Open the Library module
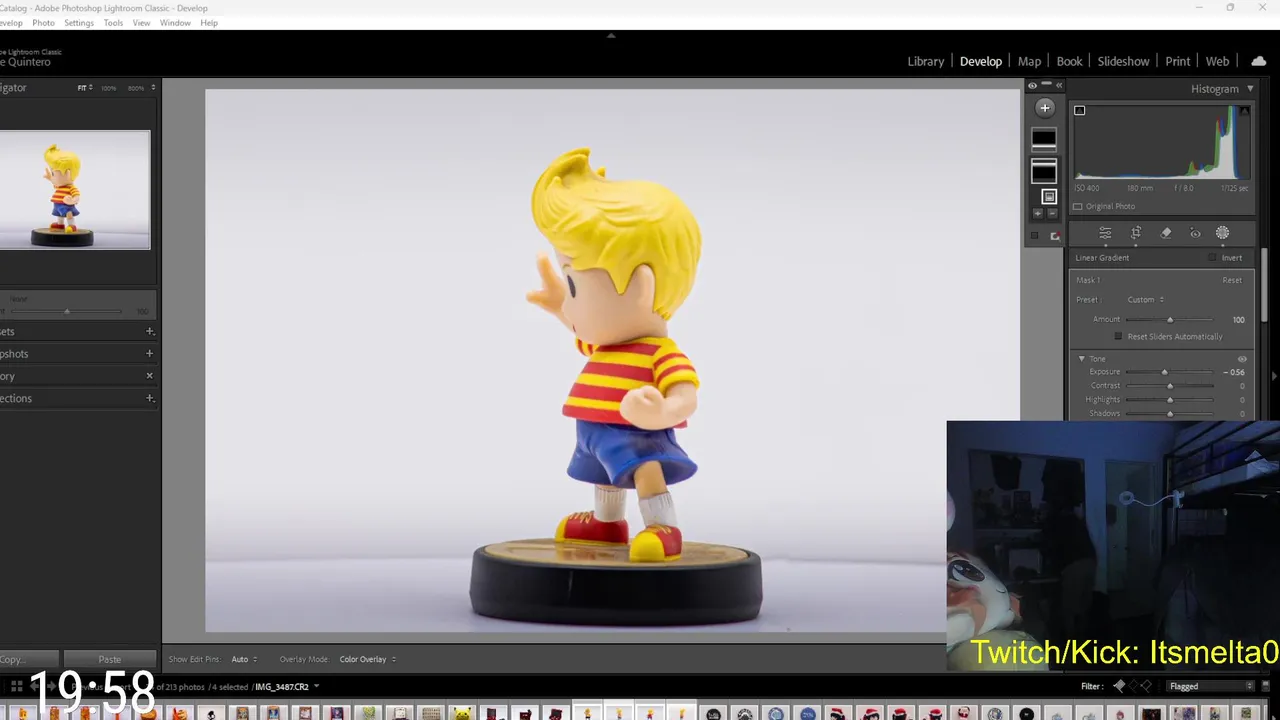The width and height of the screenshot is (1280, 720). [x=925, y=61]
